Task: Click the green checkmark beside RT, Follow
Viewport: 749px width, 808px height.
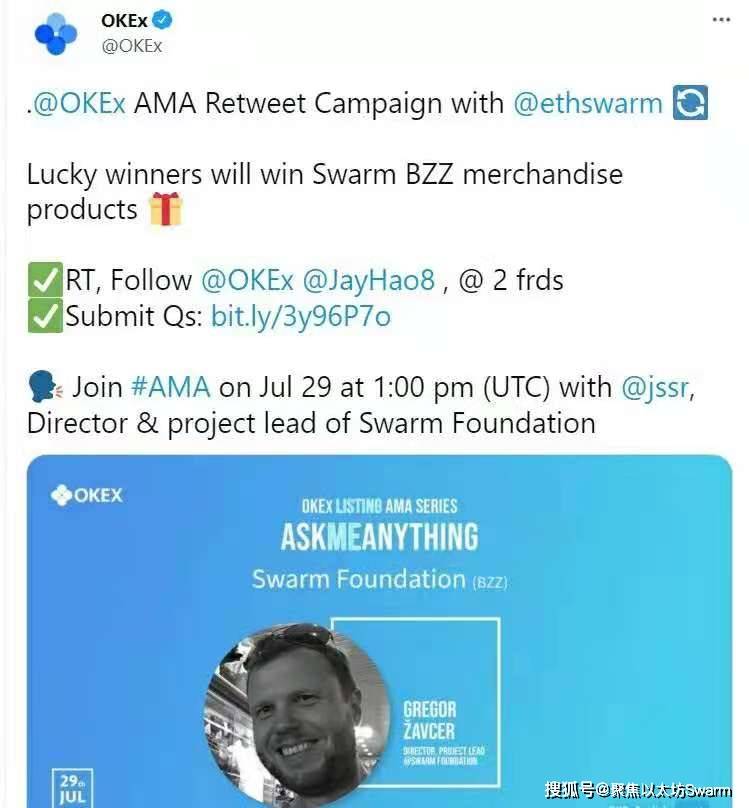Action: (x=45, y=279)
